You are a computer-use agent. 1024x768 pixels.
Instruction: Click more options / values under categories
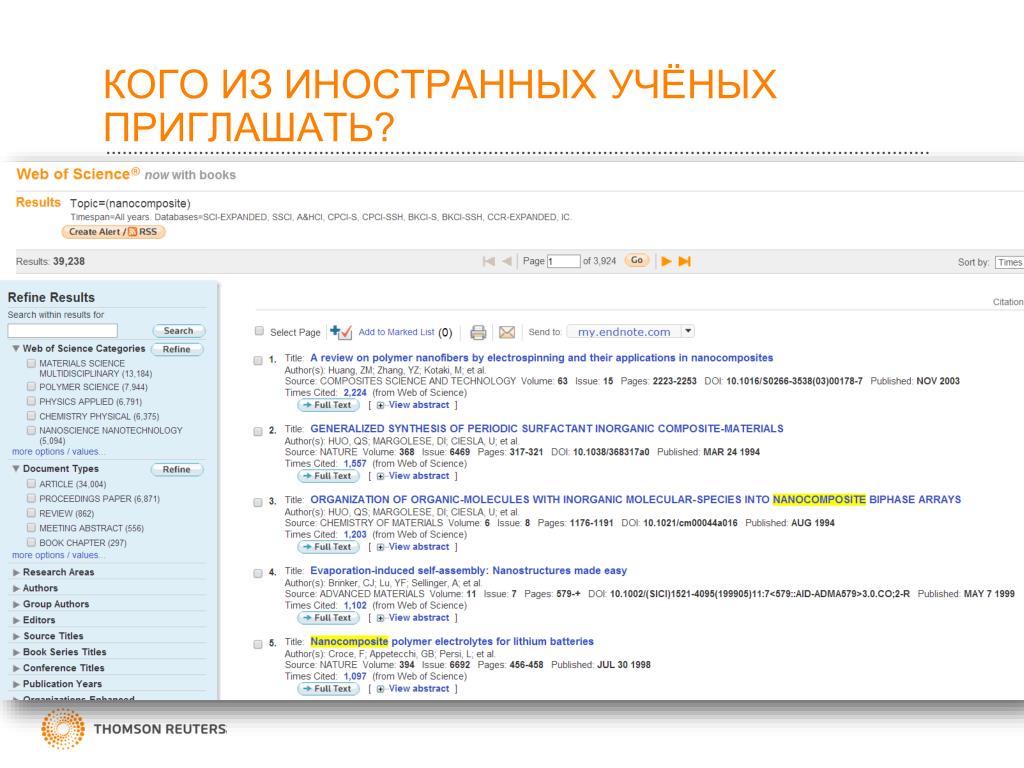click(x=58, y=452)
